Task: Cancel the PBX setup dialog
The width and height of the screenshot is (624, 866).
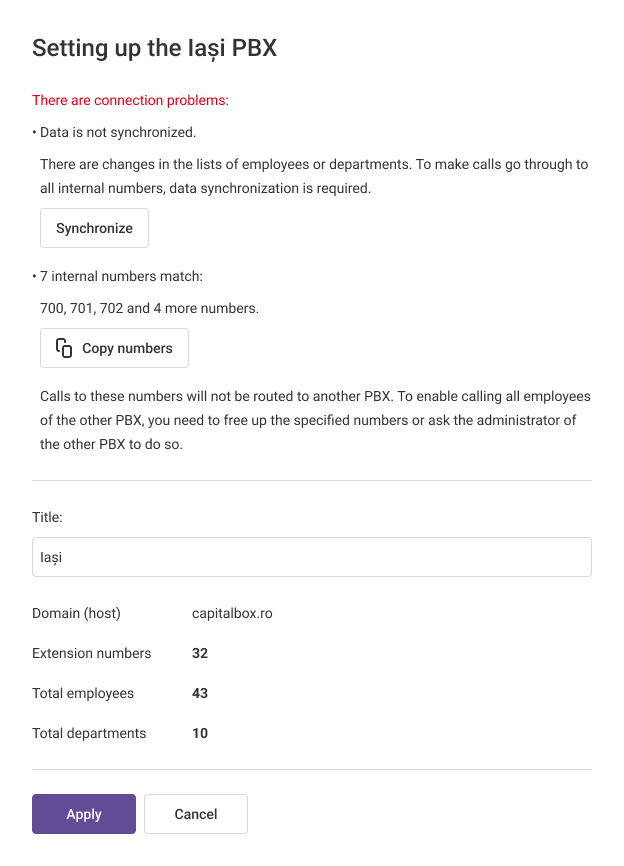Action: (196, 814)
